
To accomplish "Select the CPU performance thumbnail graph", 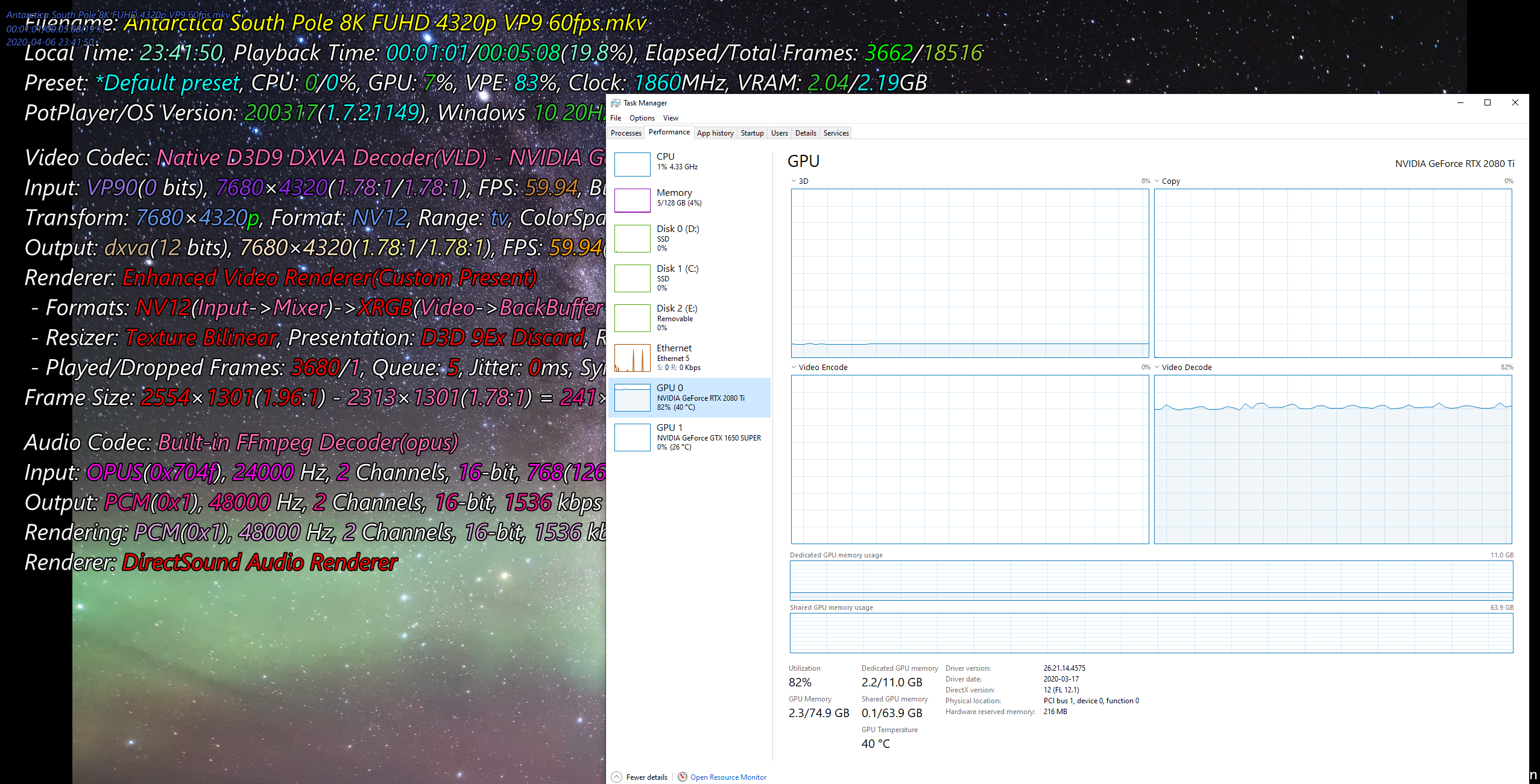I will pos(632,164).
